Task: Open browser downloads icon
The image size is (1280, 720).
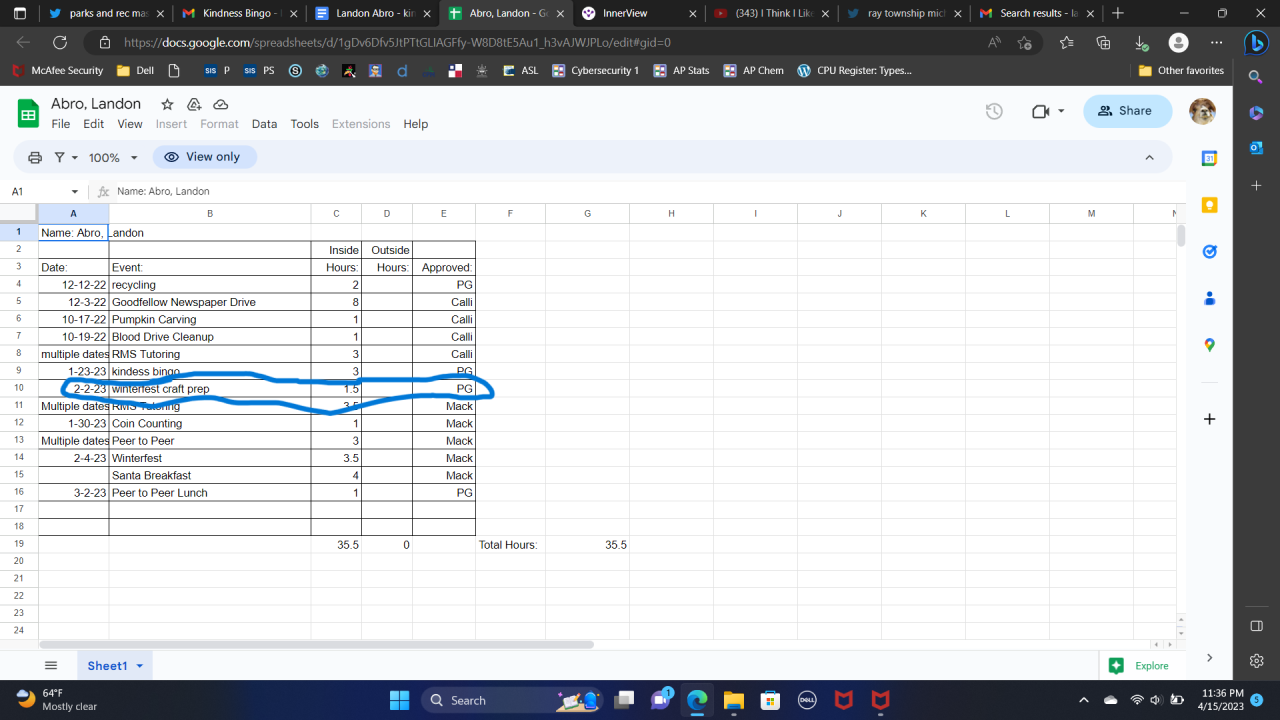Action: pos(1141,43)
